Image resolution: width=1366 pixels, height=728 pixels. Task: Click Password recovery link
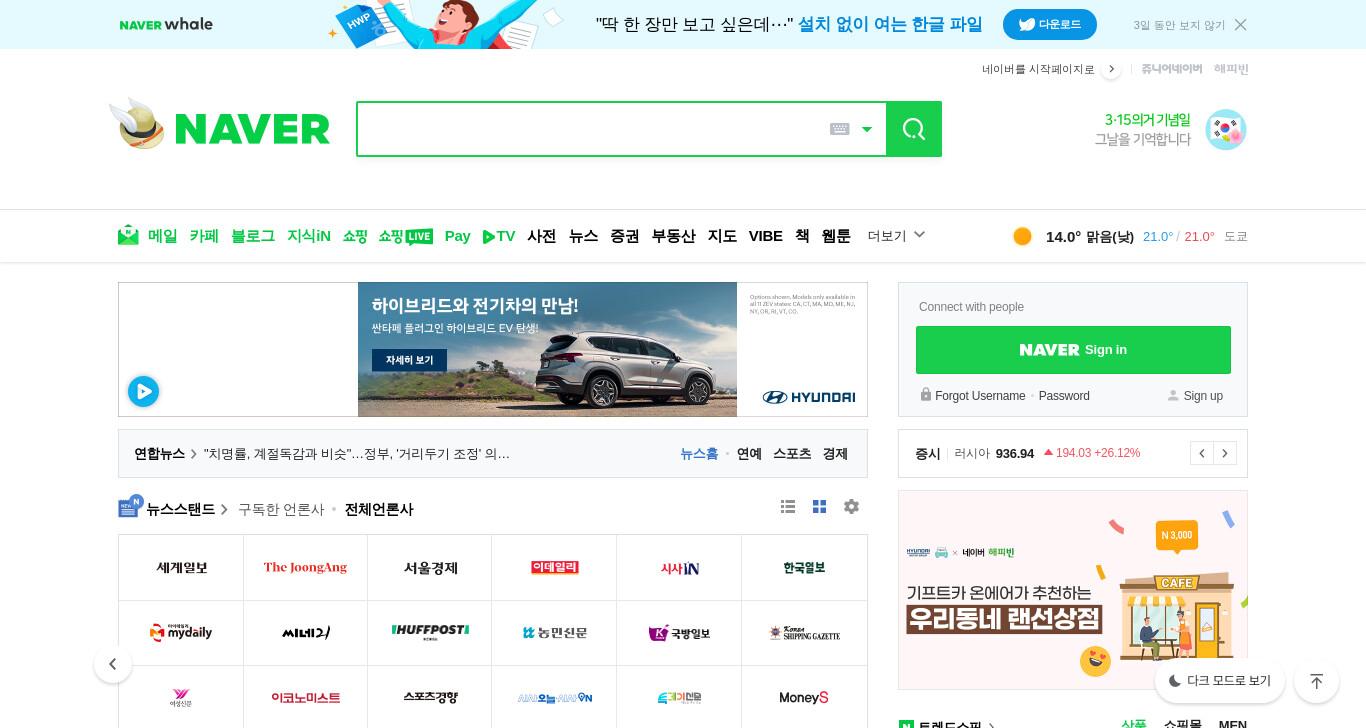[x=1064, y=396]
